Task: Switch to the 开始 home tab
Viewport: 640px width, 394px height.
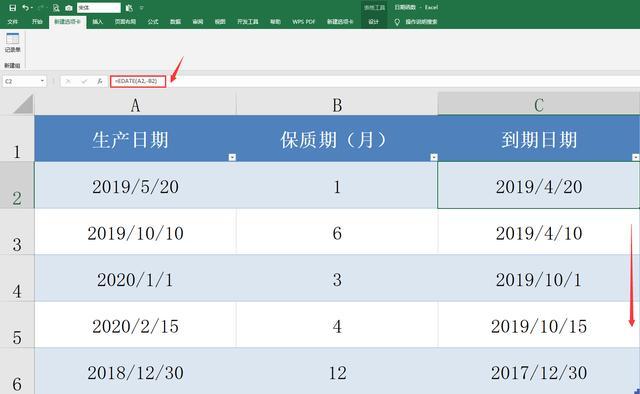Action: point(37,22)
